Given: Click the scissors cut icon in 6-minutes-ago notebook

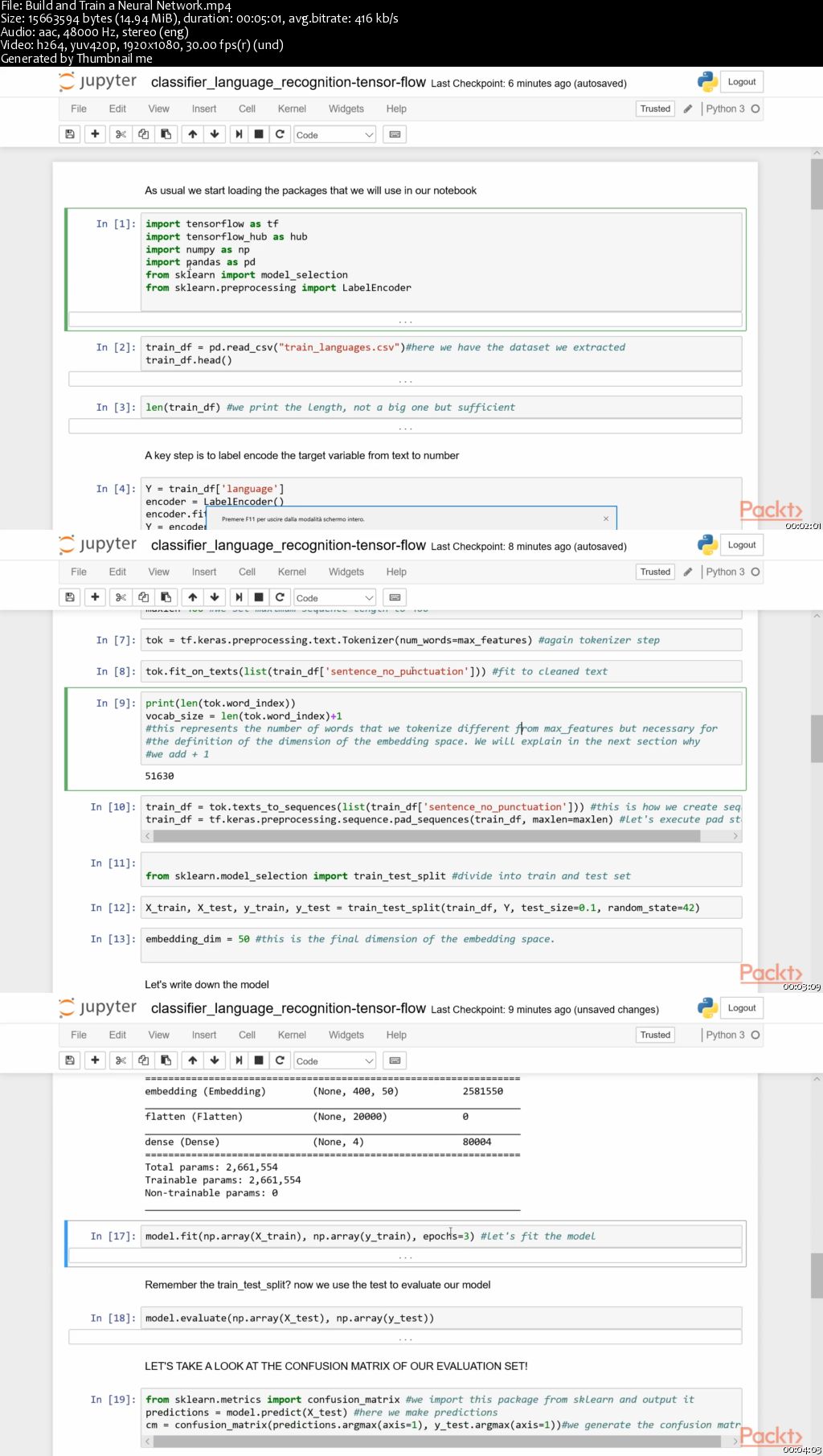Looking at the screenshot, I should tap(121, 134).
